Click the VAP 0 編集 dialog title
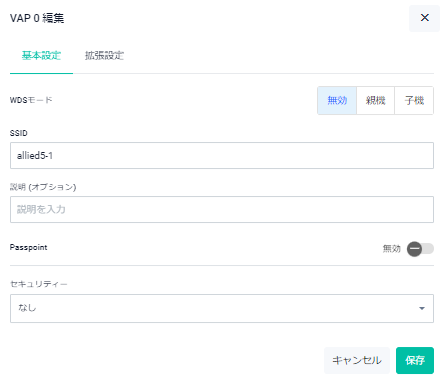Viewport: 443px width, 379px height. point(37,18)
